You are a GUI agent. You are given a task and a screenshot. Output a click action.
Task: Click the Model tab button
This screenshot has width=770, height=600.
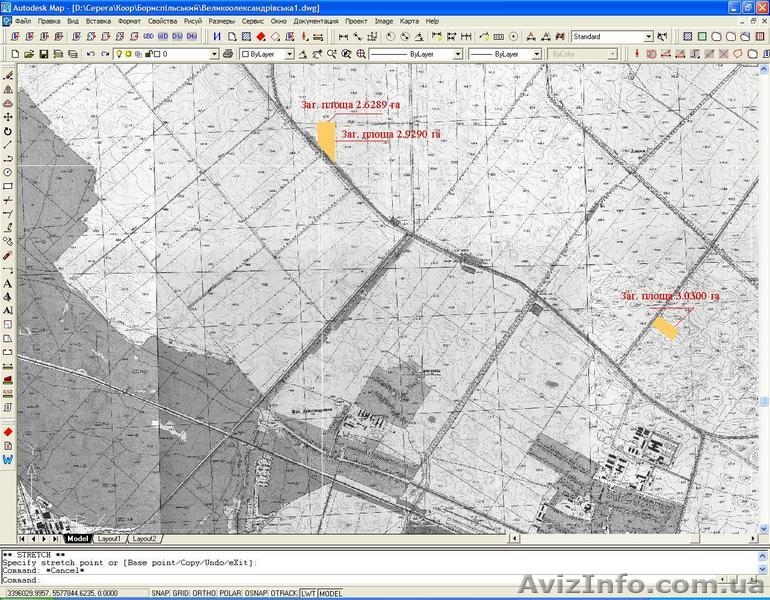coord(78,538)
